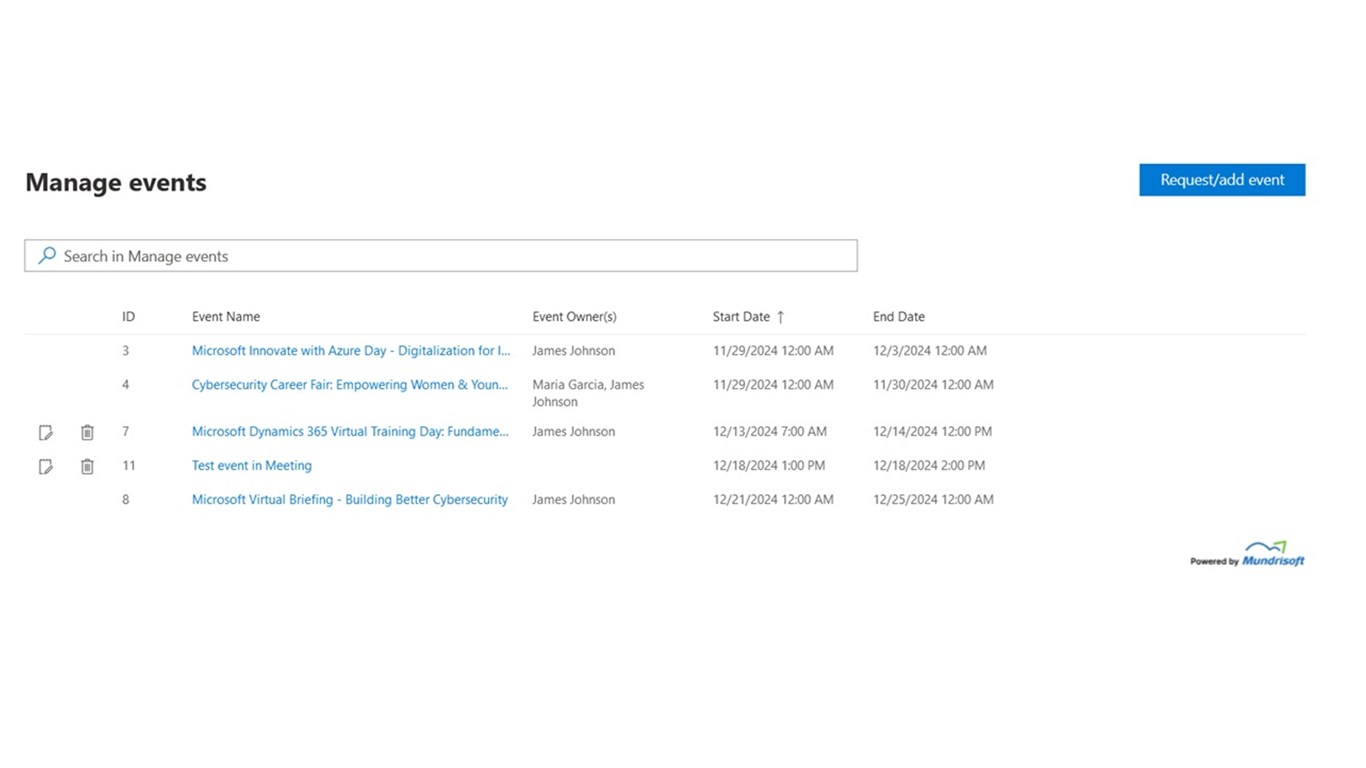Sort by the Event Name column header
1366x768 pixels.
226,317
